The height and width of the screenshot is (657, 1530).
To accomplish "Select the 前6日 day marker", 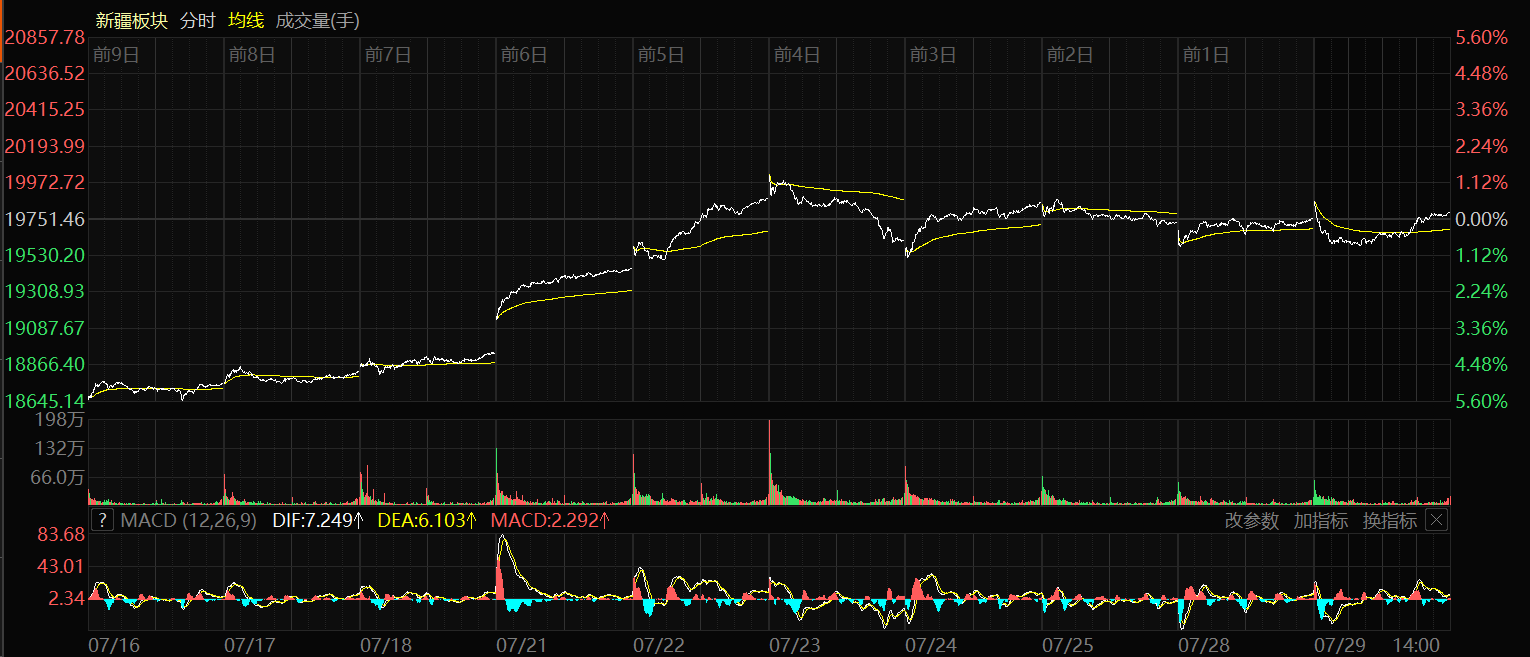I will [524, 55].
